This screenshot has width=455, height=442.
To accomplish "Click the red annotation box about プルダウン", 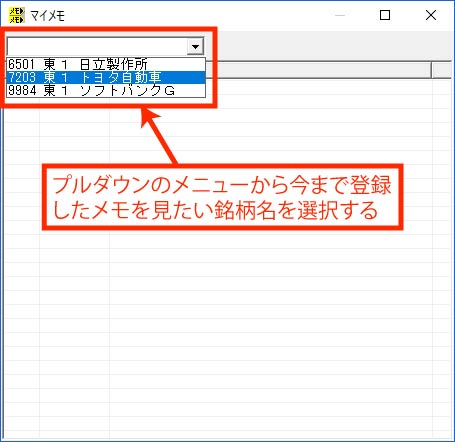I will (223, 197).
